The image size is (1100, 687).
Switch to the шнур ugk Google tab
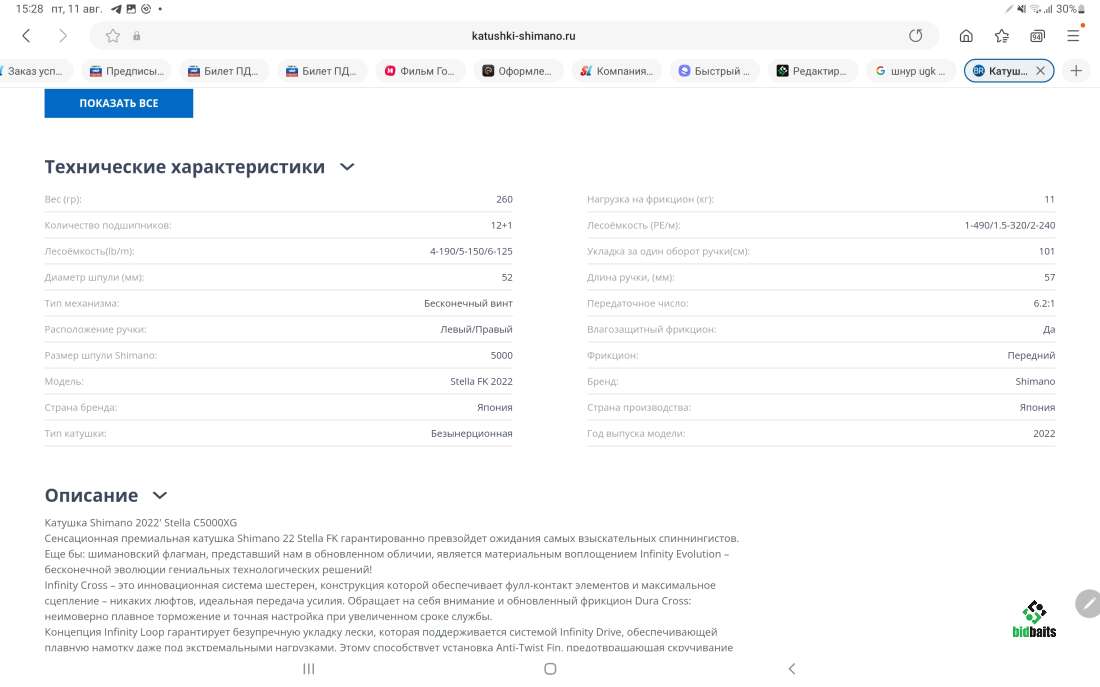(x=910, y=71)
